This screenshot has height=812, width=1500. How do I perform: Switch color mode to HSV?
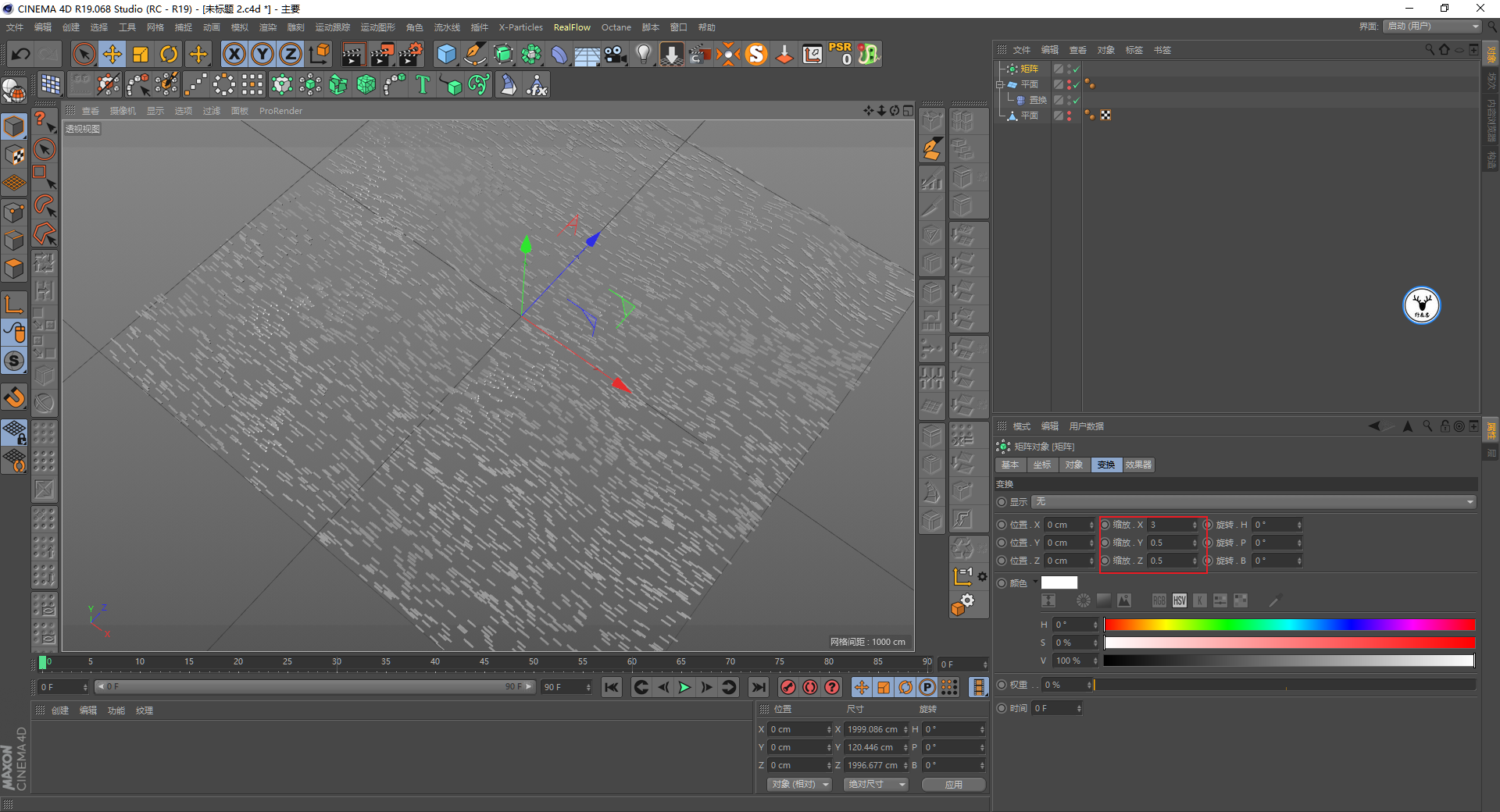coord(1179,600)
